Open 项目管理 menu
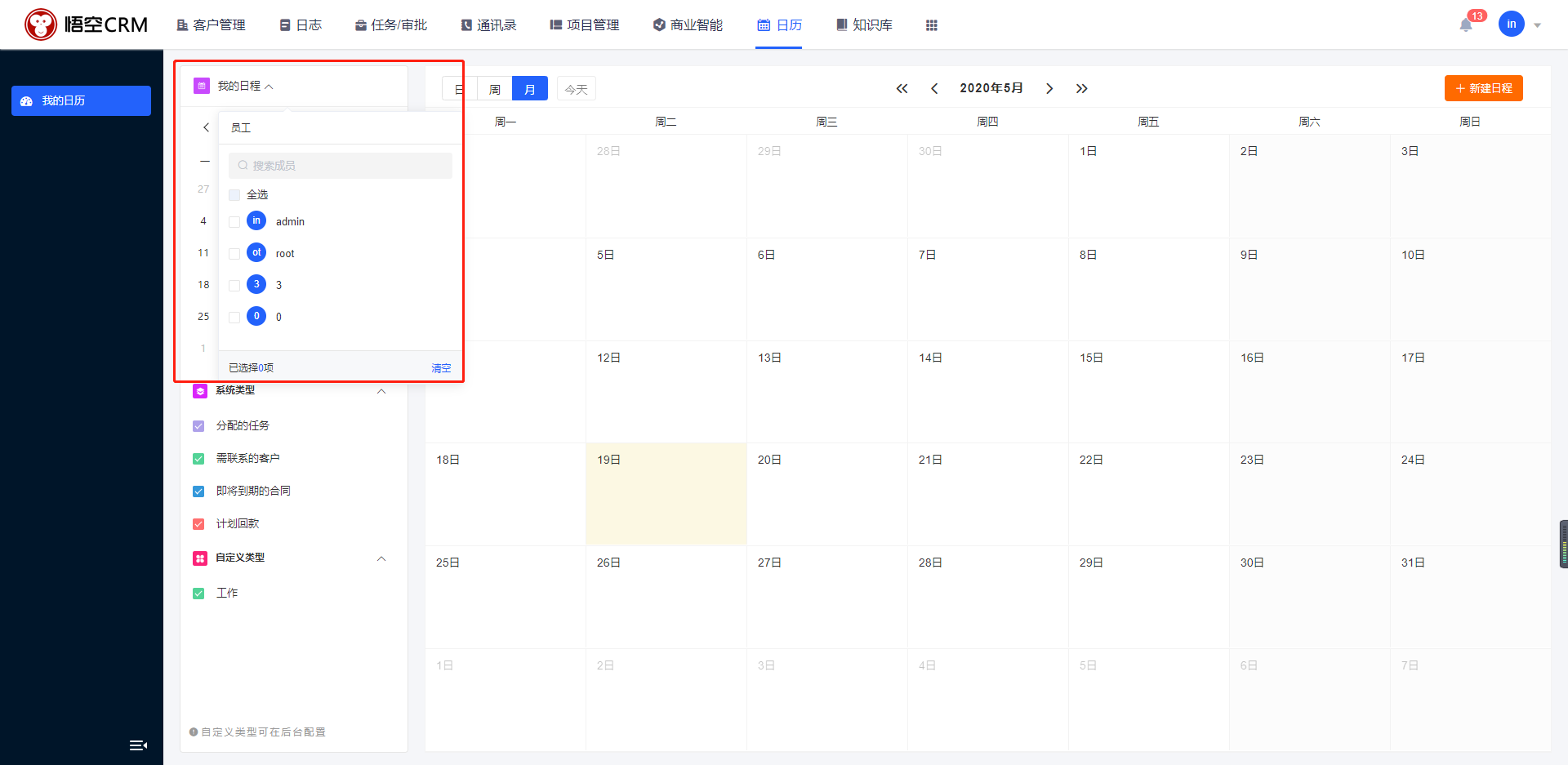Viewport: 1568px width, 765px height. coord(585,25)
